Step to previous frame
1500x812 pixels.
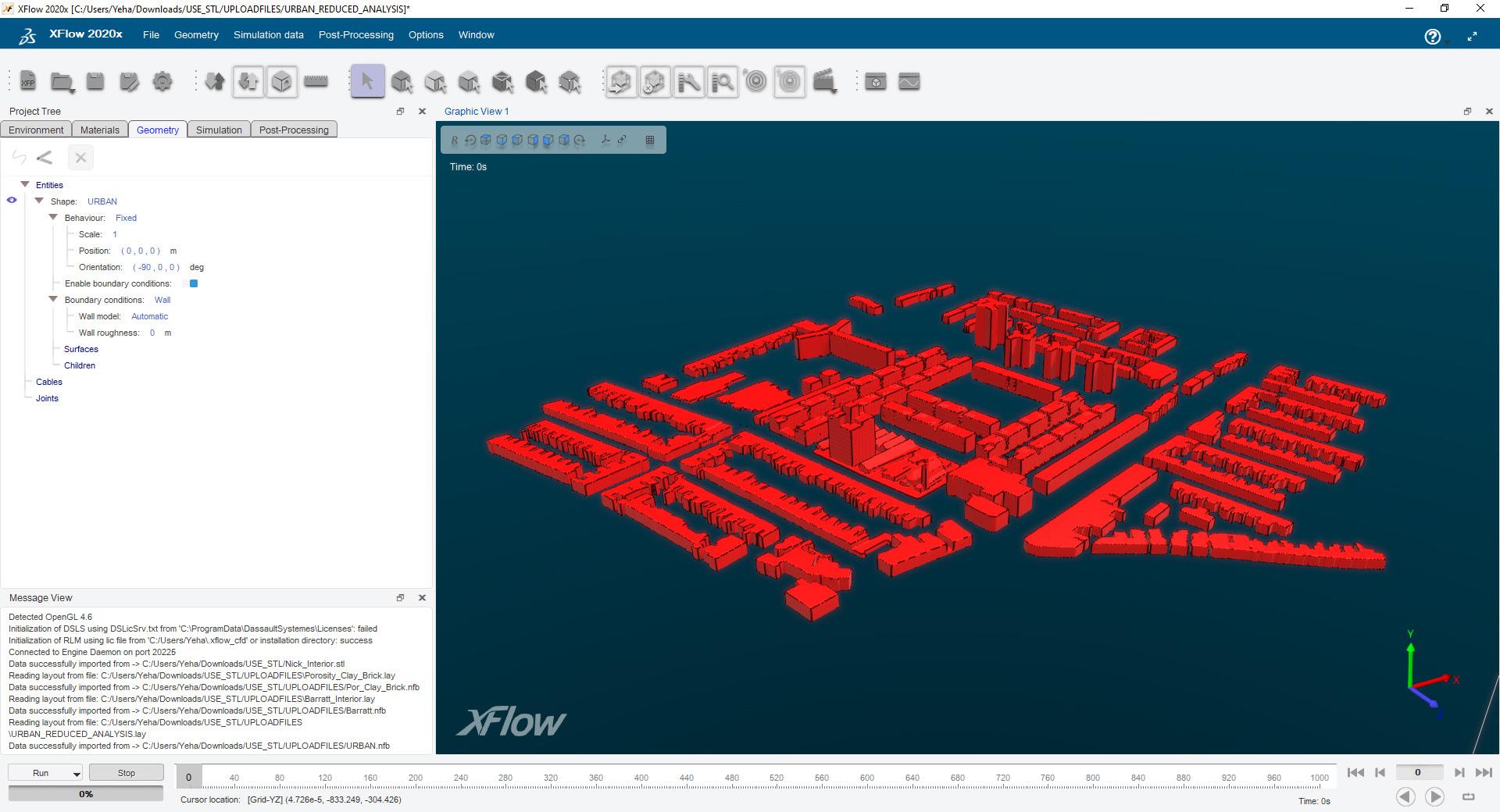[x=1380, y=772]
